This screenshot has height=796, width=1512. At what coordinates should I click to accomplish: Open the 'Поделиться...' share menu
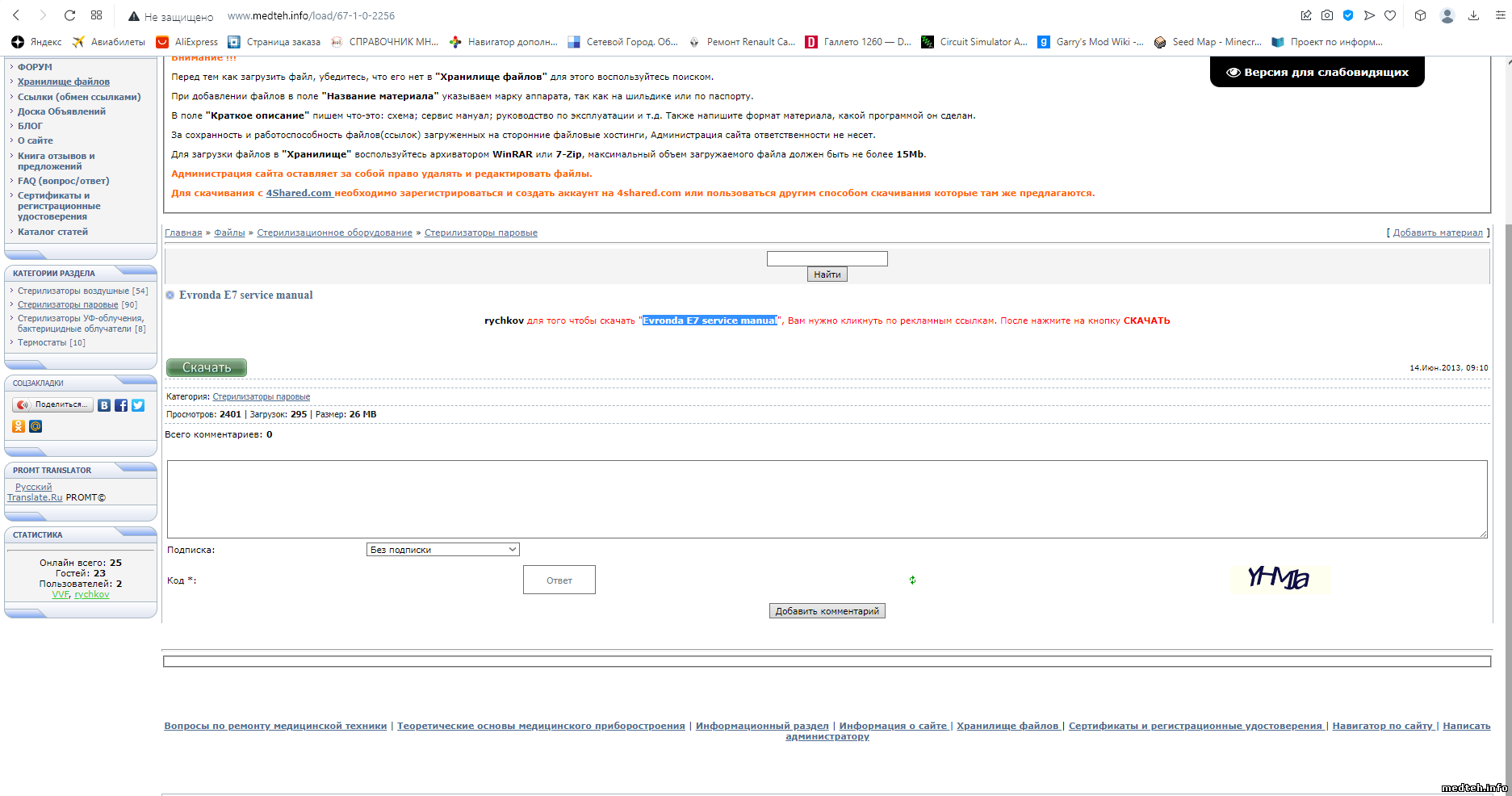tap(53, 404)
